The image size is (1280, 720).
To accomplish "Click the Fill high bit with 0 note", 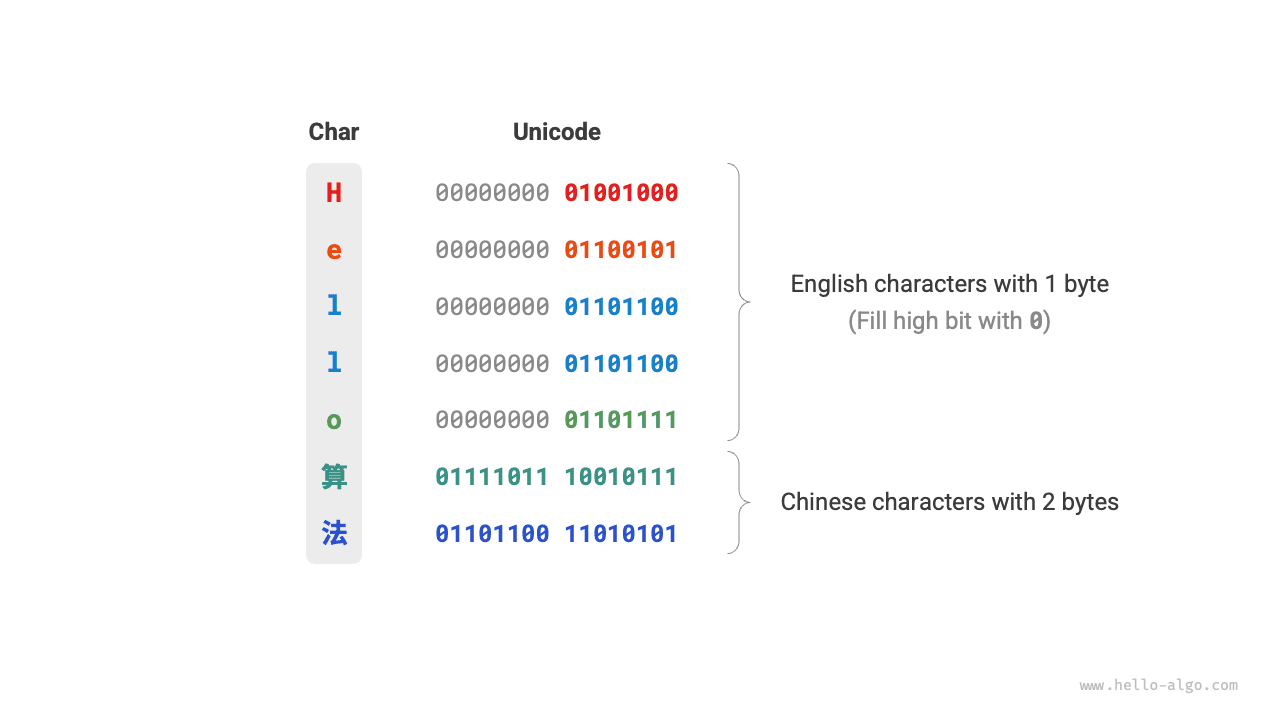I will pyautogui.click(x=949, y=321).
